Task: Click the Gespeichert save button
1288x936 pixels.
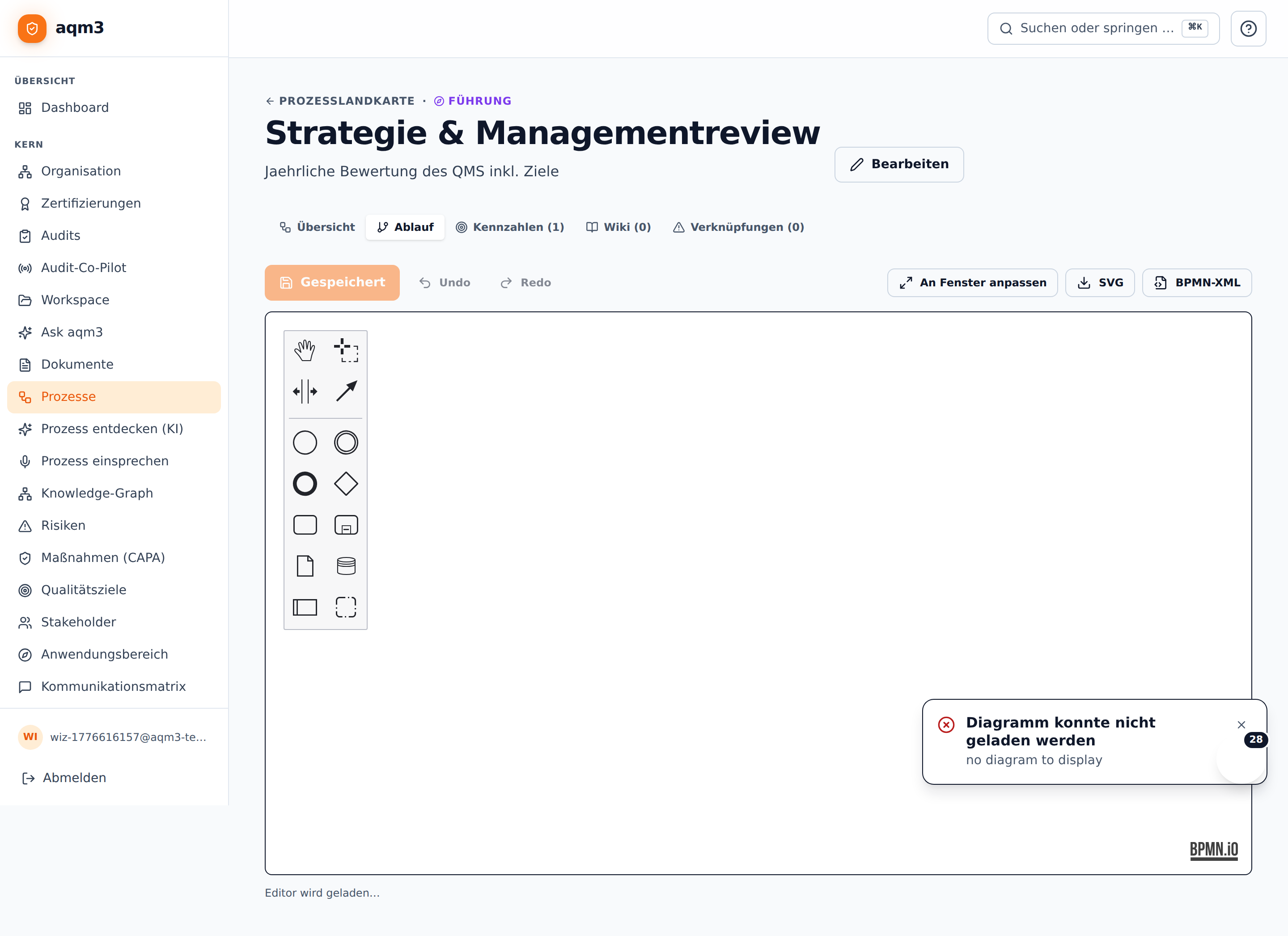Action: [332, 282]
